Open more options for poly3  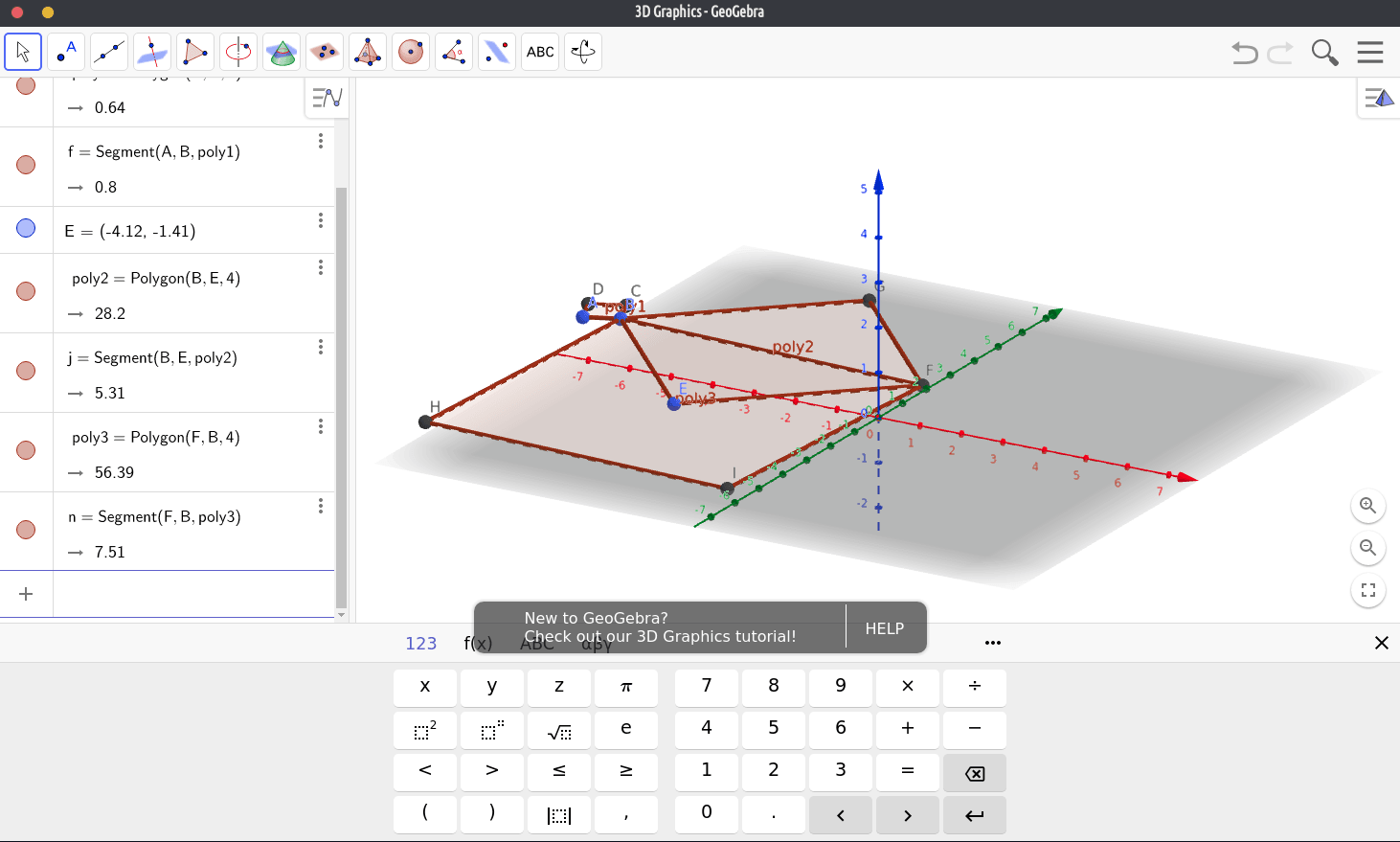[x=321, y=426]
